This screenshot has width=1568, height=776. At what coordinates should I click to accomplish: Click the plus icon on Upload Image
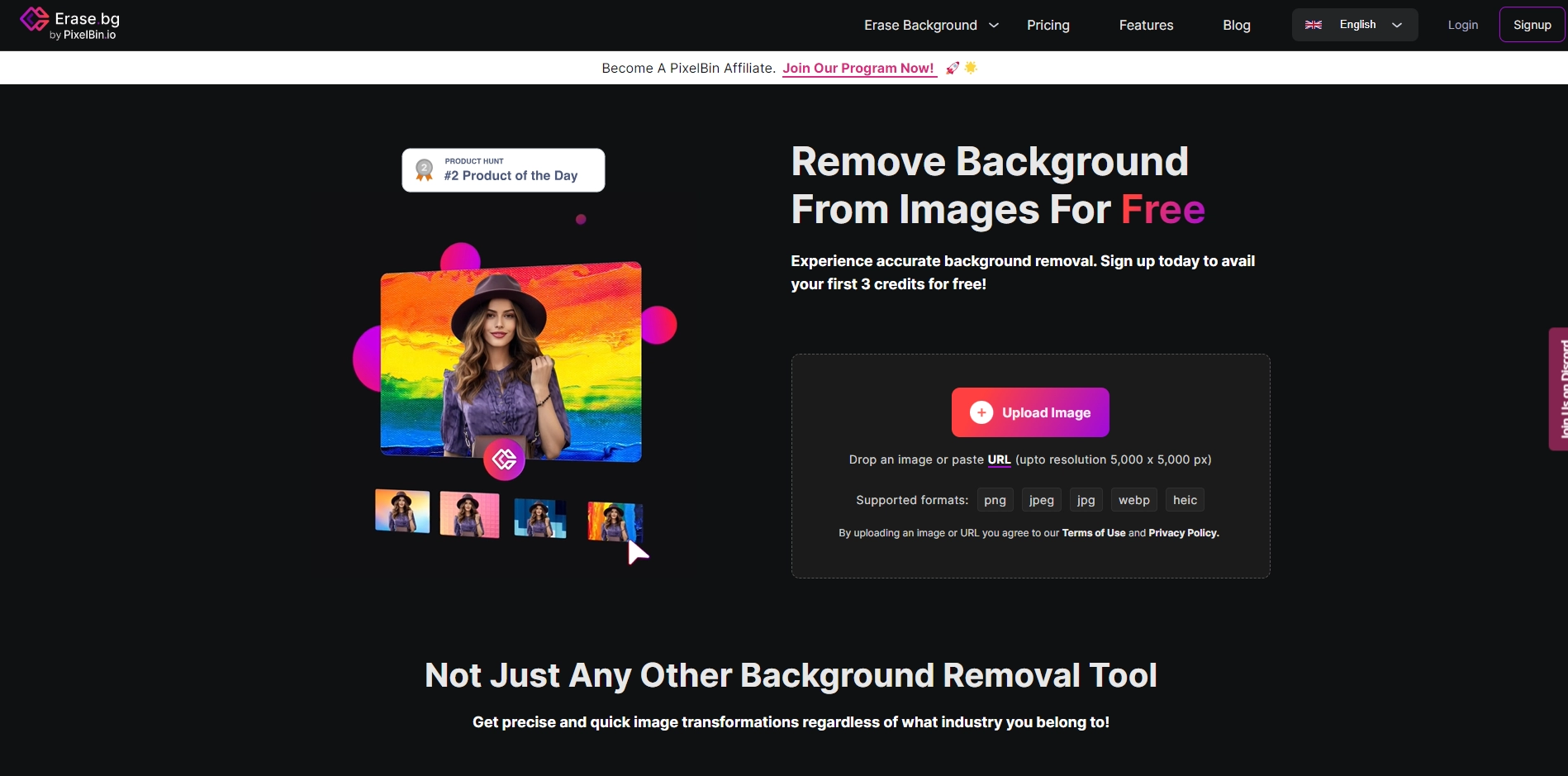click(981, 412)
